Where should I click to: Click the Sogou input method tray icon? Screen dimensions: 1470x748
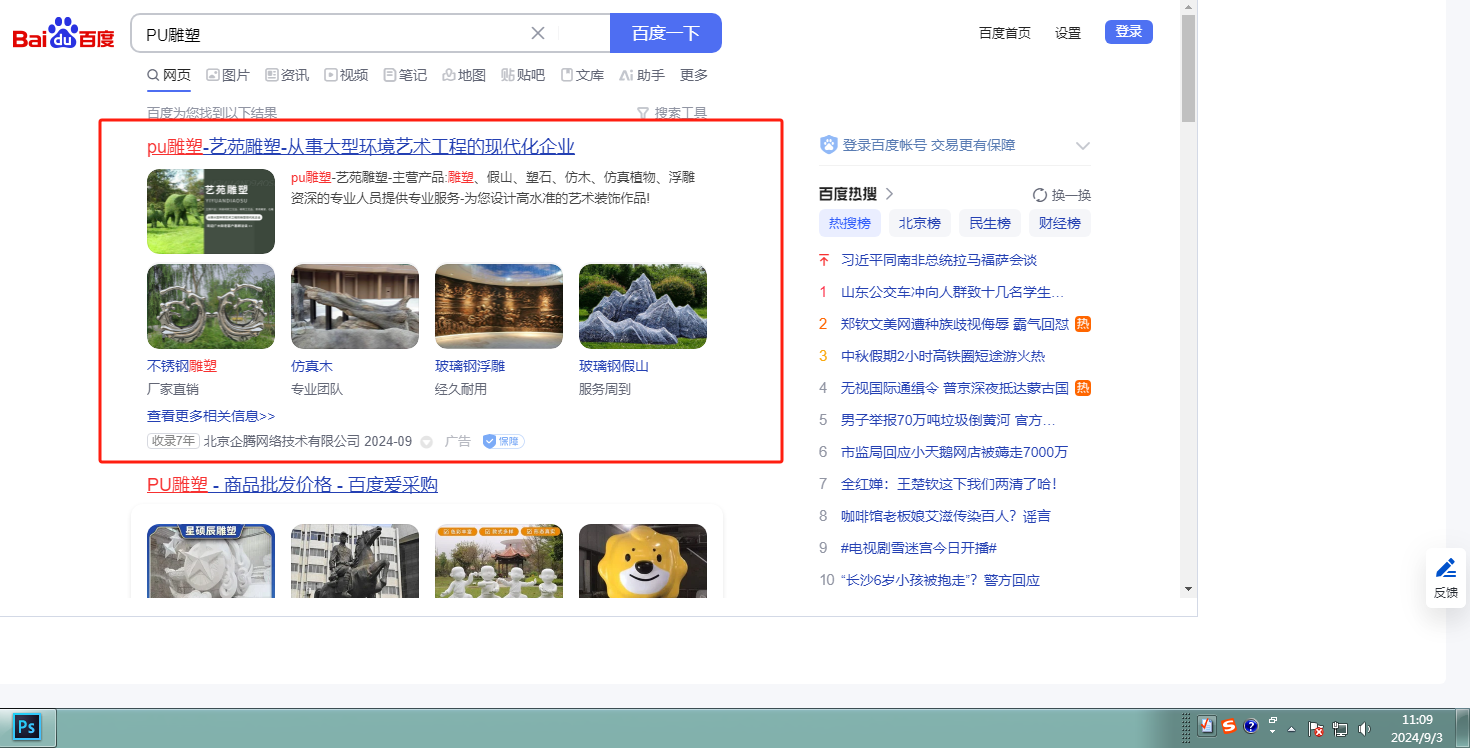tap(1229, 727)
